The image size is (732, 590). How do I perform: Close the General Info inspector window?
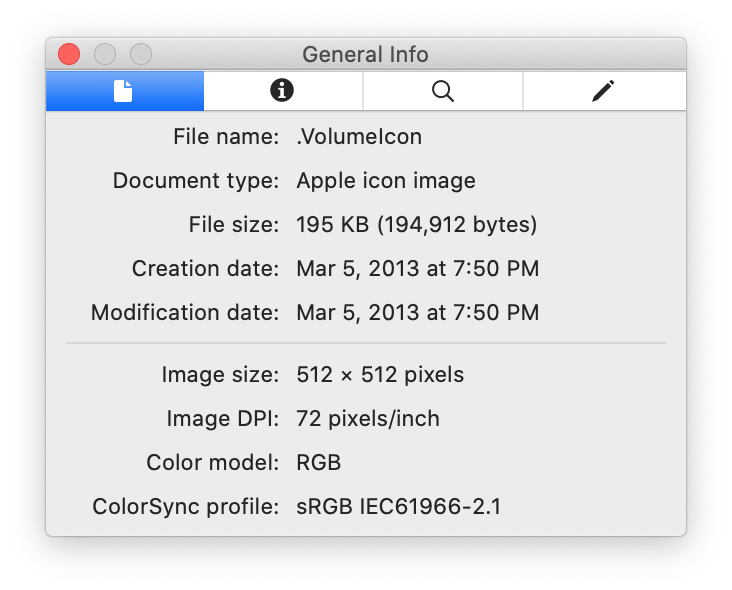[69, 55]
